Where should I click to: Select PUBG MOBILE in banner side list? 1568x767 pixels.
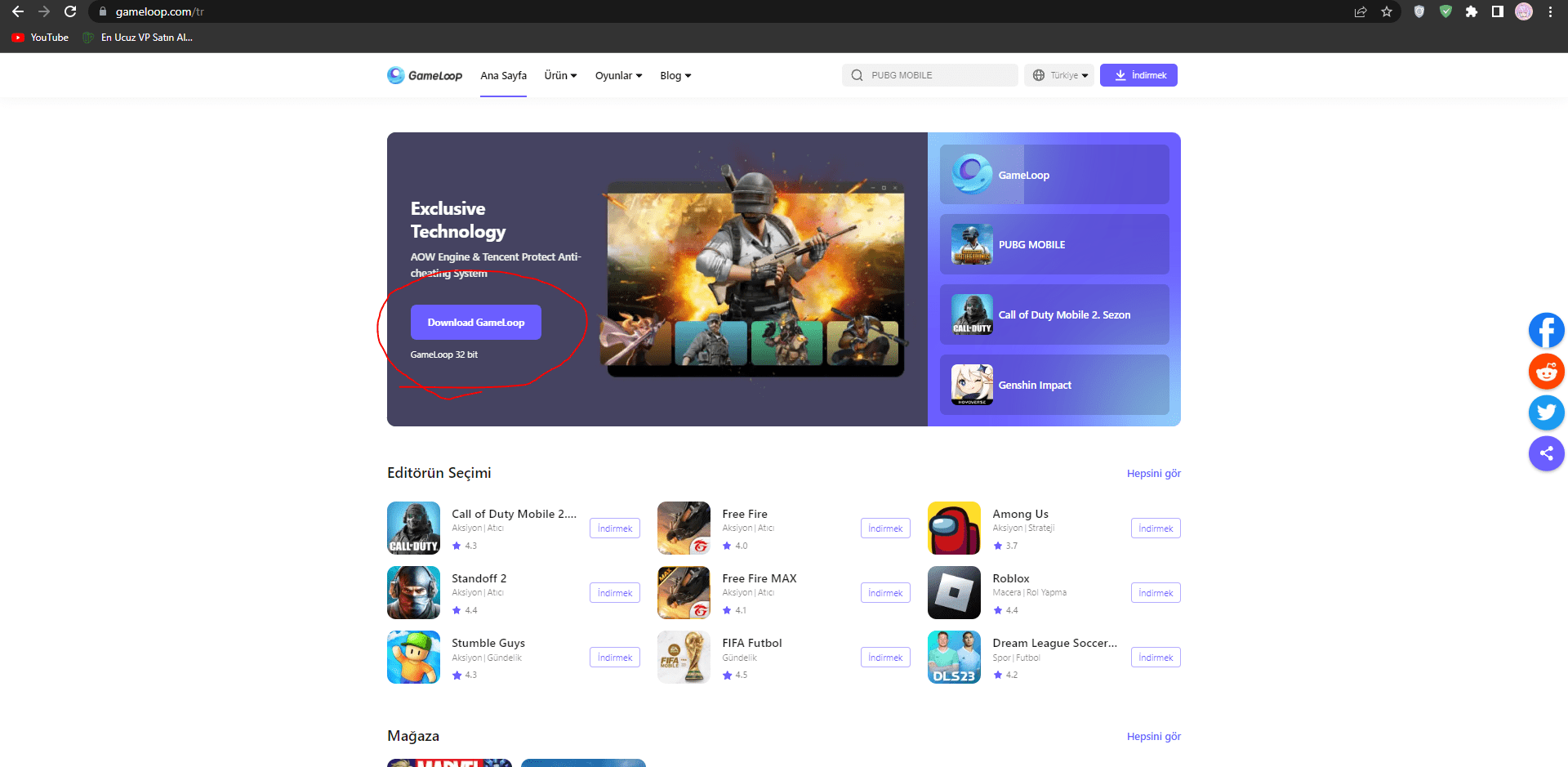click(1054, 244)
